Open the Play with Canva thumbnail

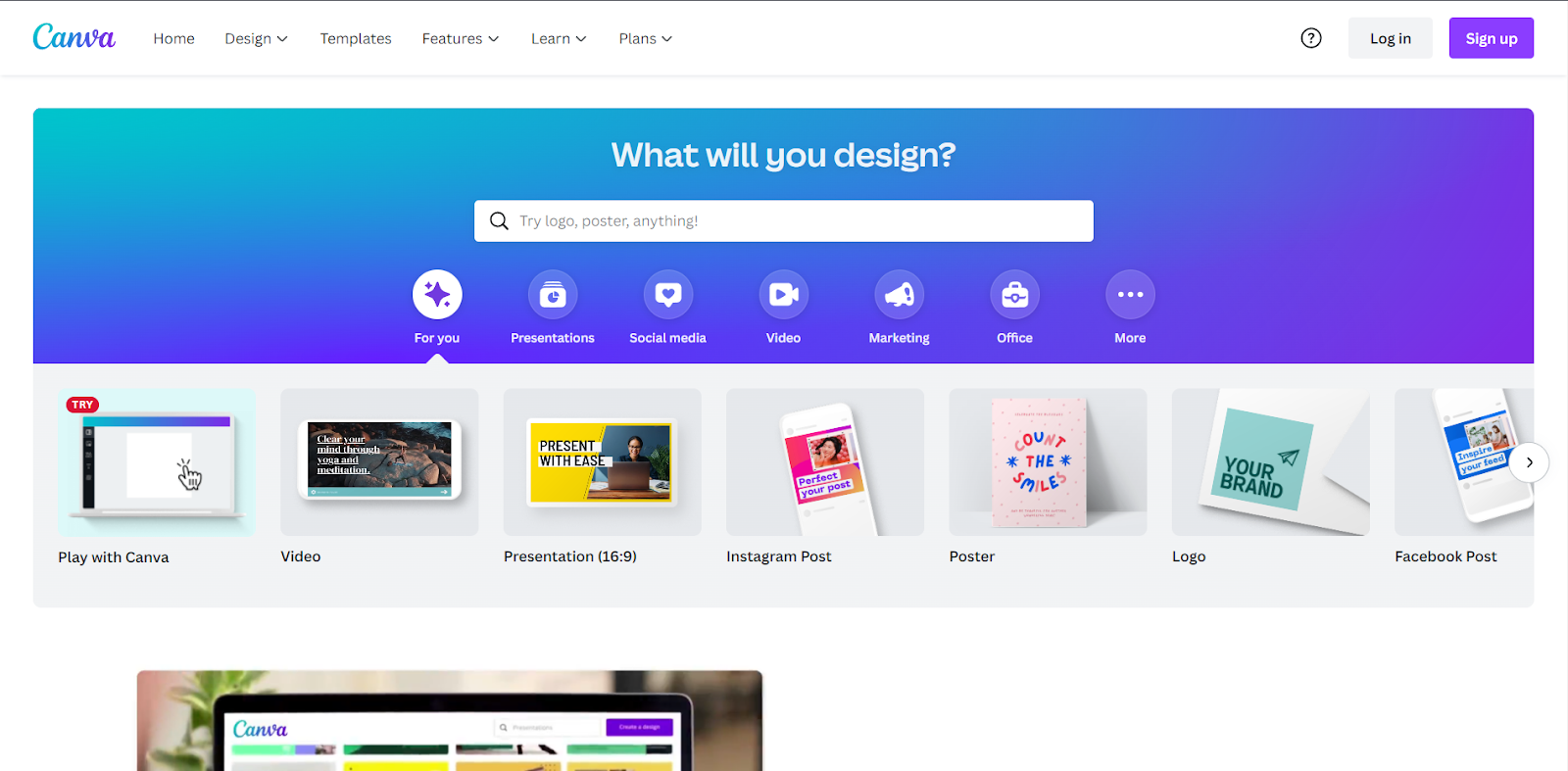157,462
